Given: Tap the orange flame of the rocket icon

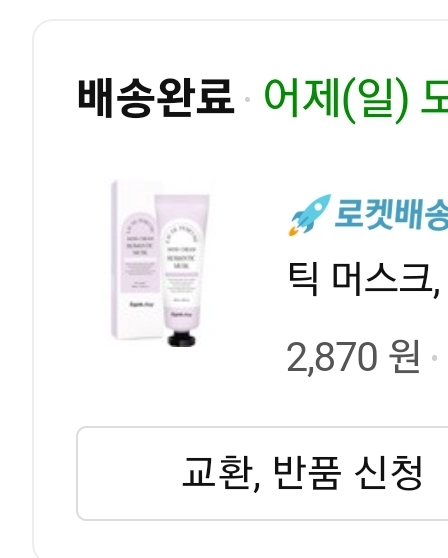Looking at the screenshot, I should [x=294, y=231].
